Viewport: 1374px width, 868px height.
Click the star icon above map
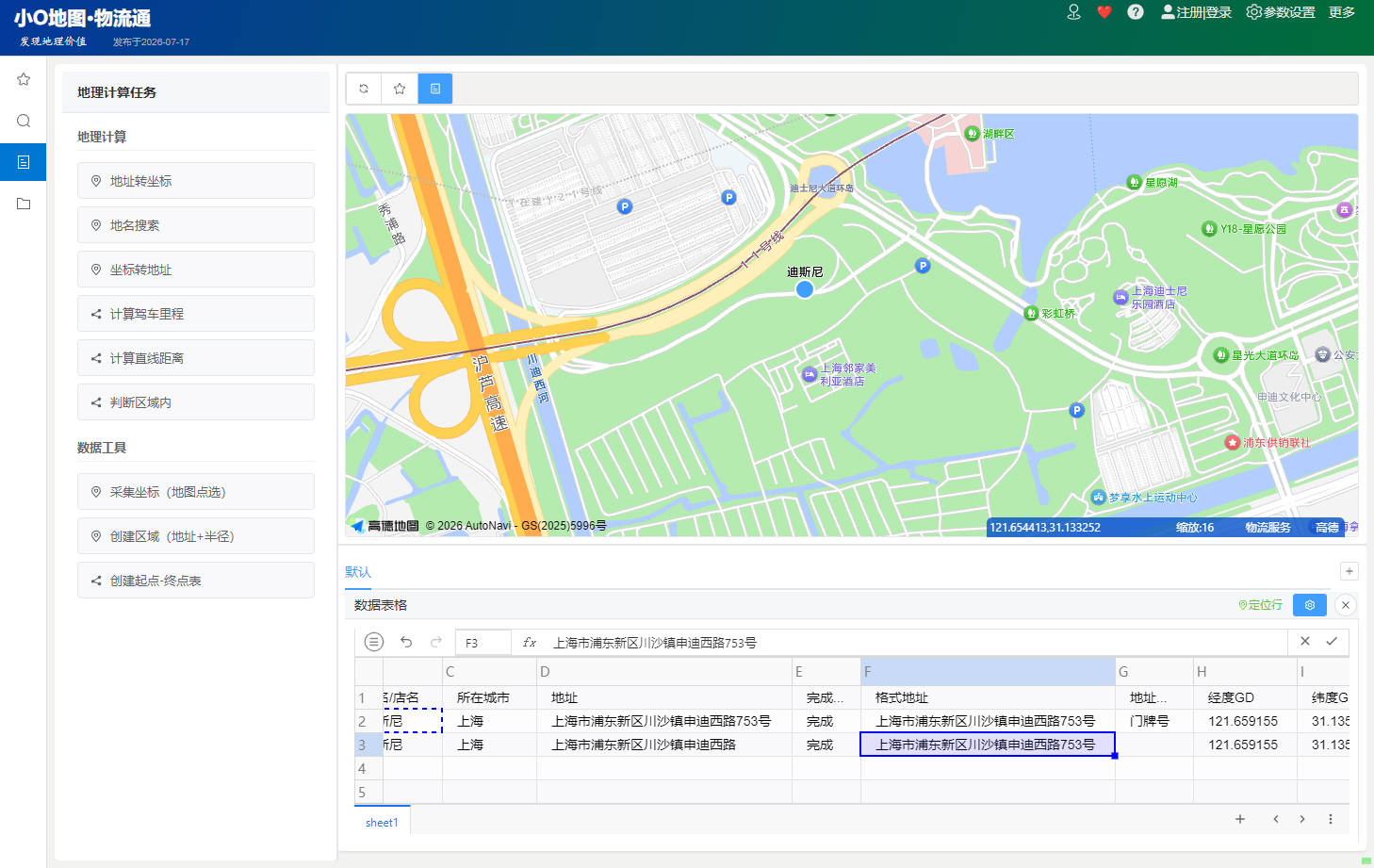tap(400, 89)
